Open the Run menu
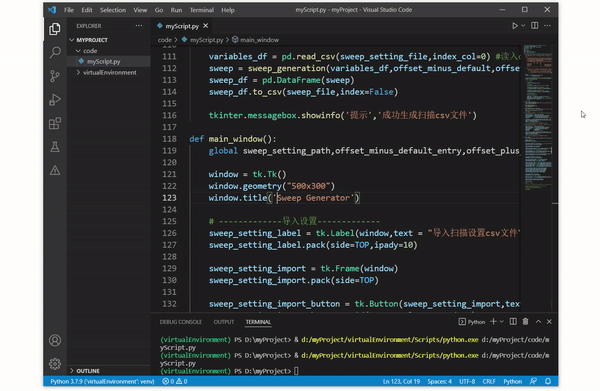This screenshot has height=391, width=600. 176,10
